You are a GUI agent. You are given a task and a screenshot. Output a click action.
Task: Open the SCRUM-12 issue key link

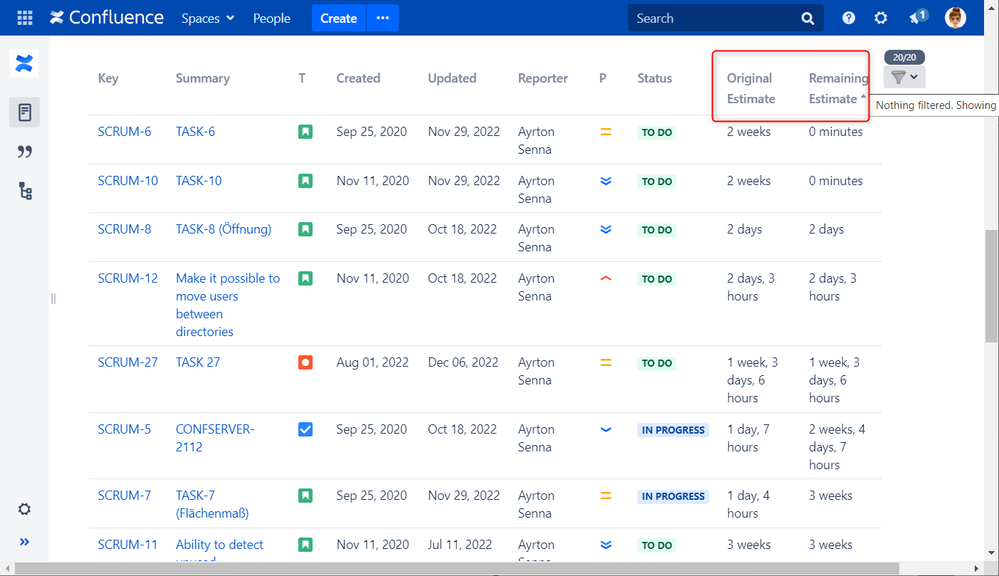127,278
